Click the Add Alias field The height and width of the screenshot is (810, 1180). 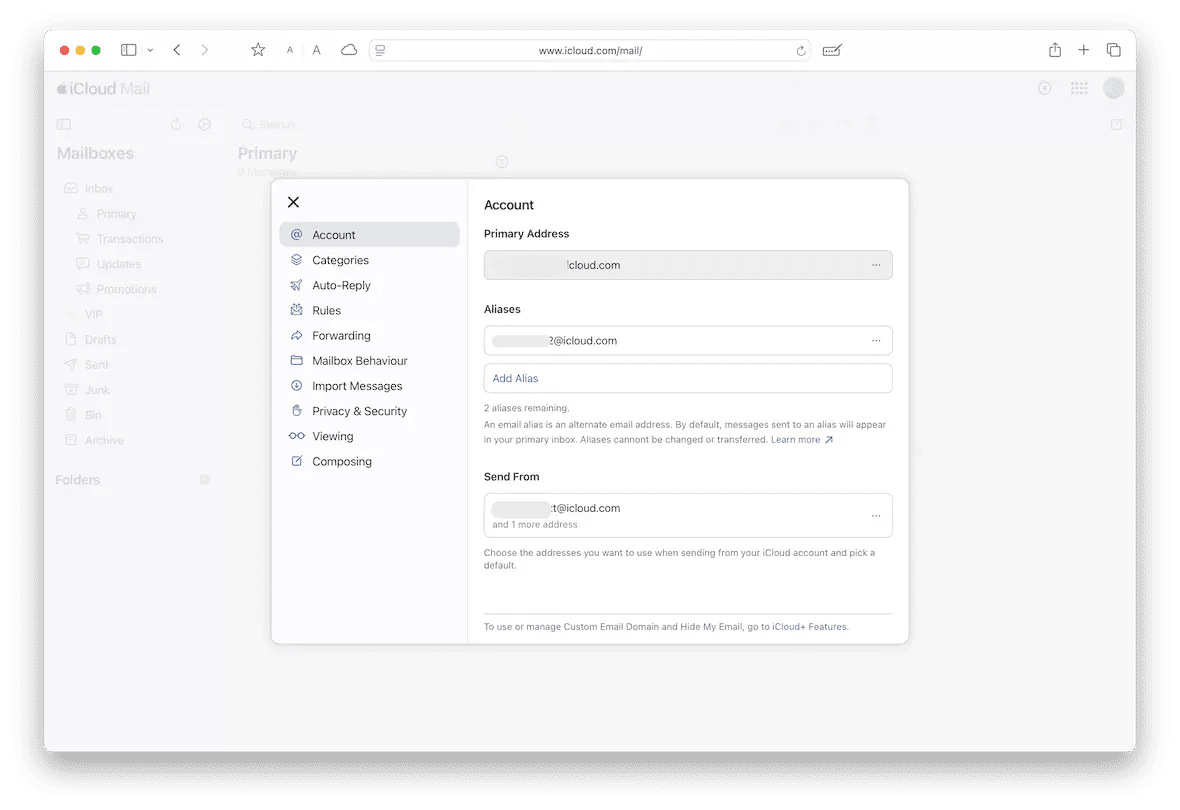pyautogui.click(x=688, y=378)
